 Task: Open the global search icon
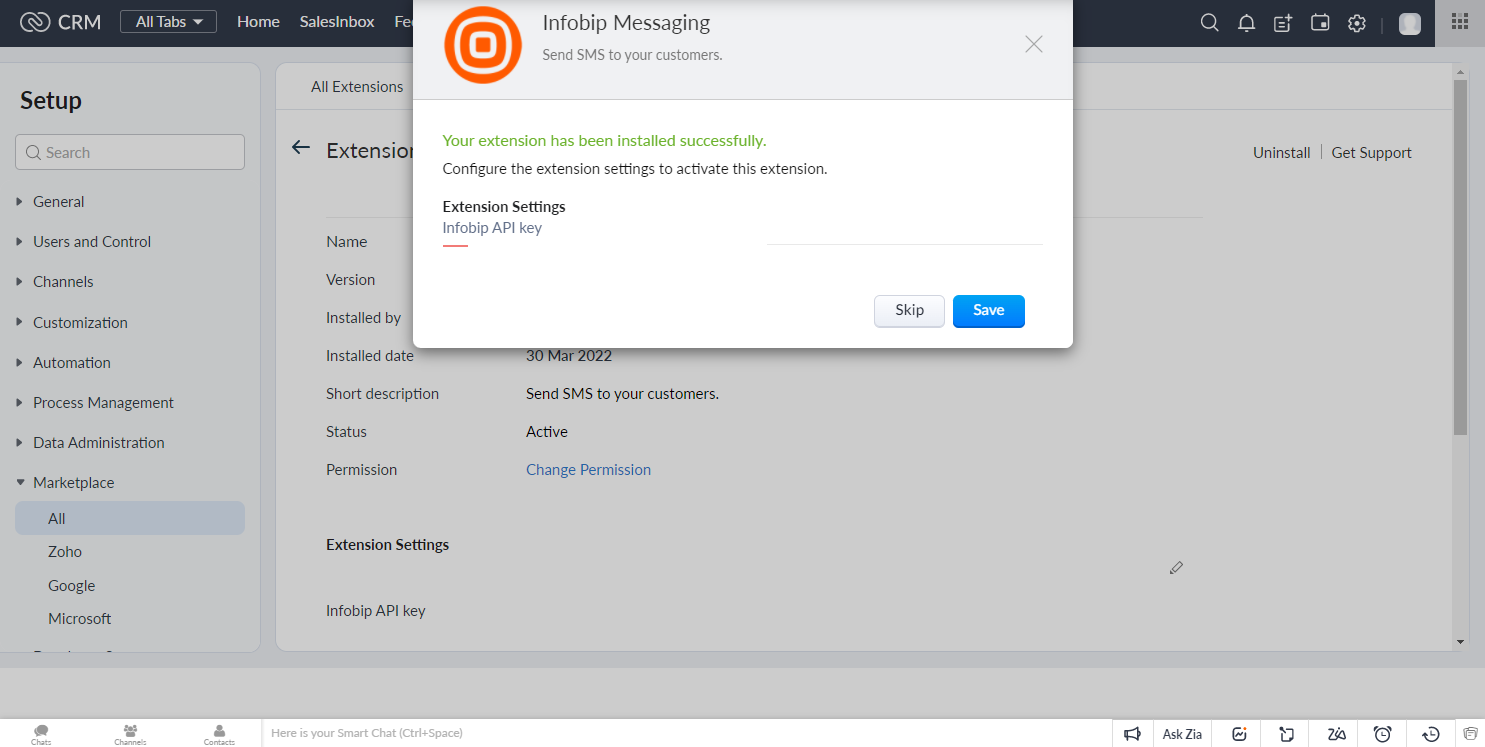1209,22
